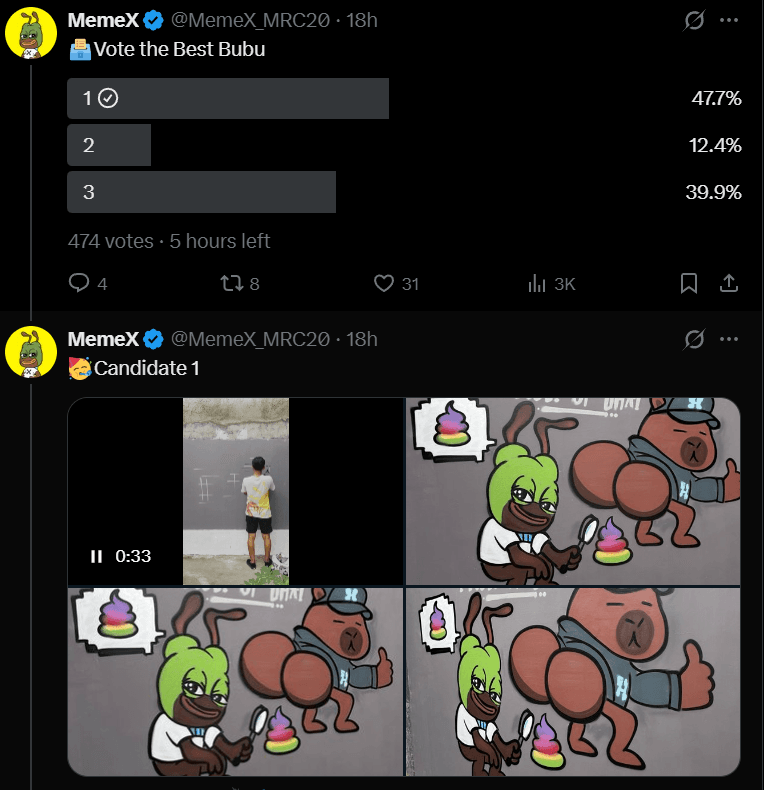Click the reply icon on the poll post

coord(80,284)
